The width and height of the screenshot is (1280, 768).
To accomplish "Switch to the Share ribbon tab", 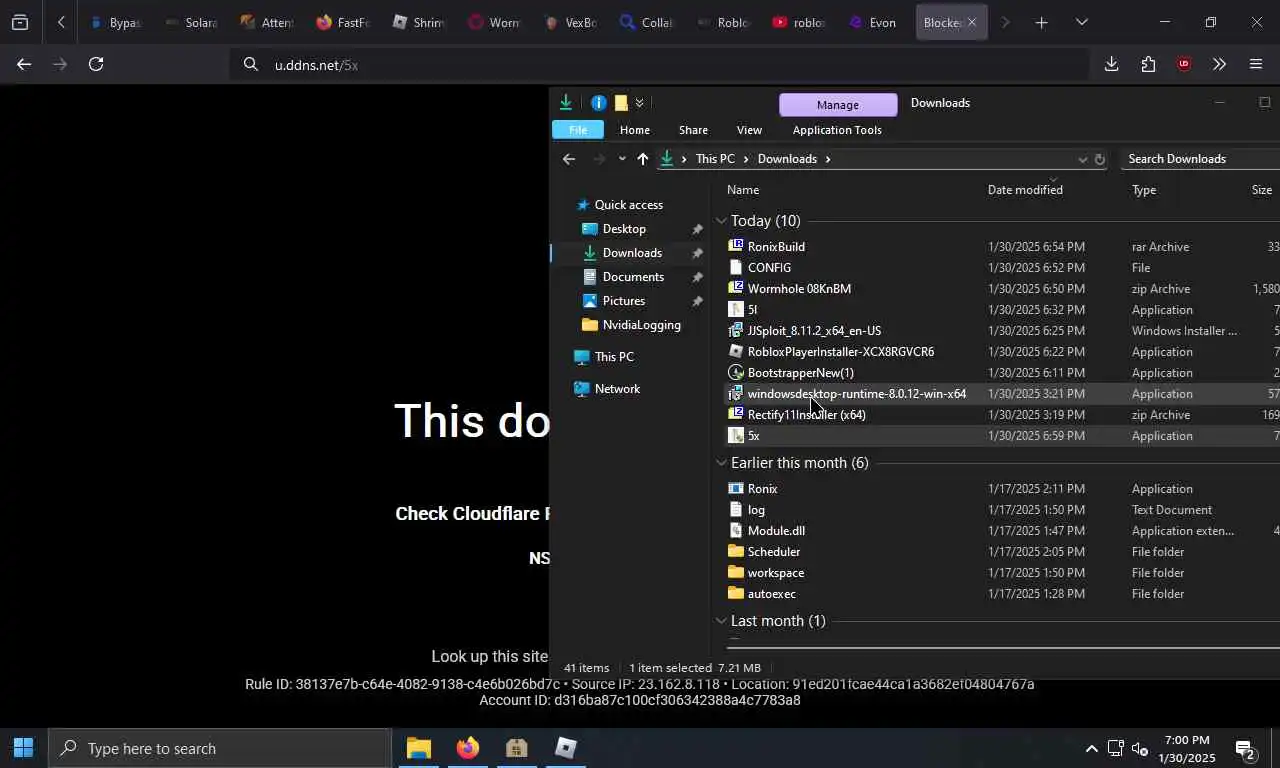I will (693, 130).
